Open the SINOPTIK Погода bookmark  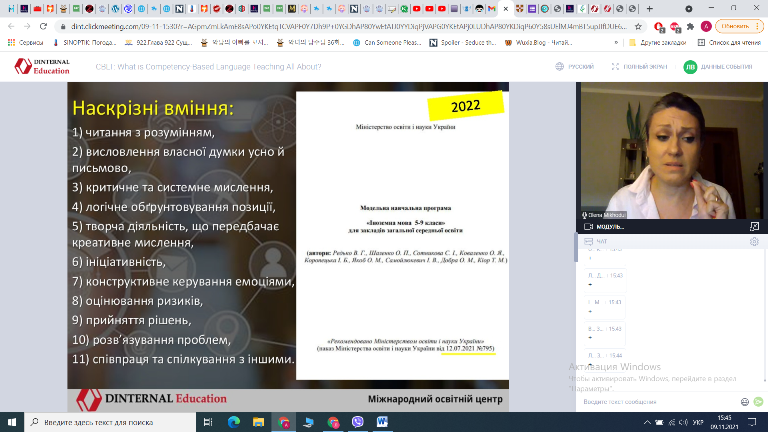pos(84,43)
